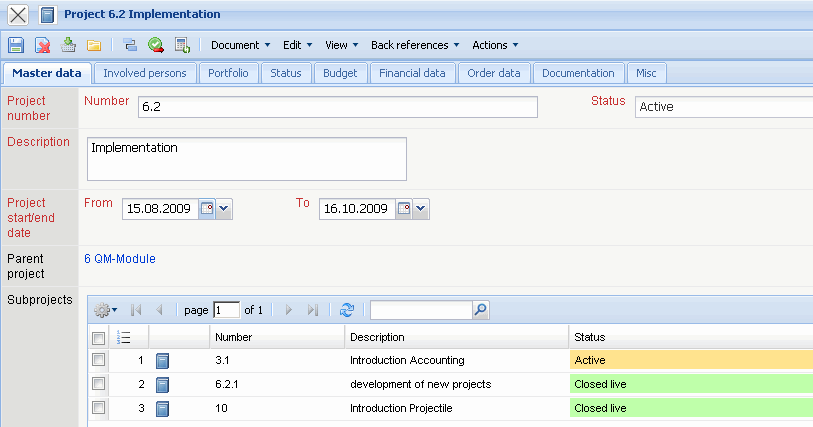
Task: Open the subproject 6.2.1 book icon
Action: [163, 384]
